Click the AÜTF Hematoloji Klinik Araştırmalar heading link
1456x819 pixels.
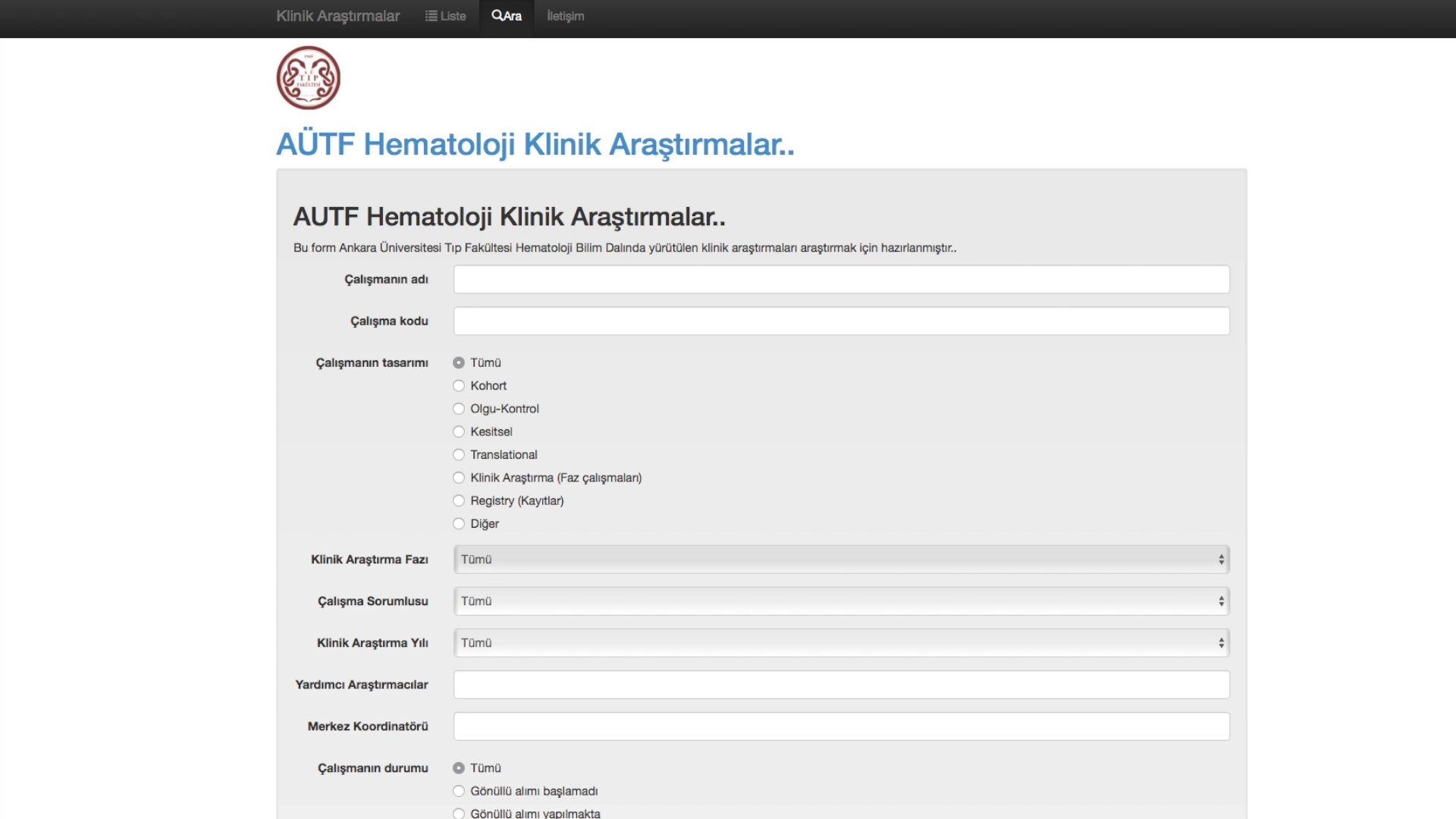[x=535, y=144]
